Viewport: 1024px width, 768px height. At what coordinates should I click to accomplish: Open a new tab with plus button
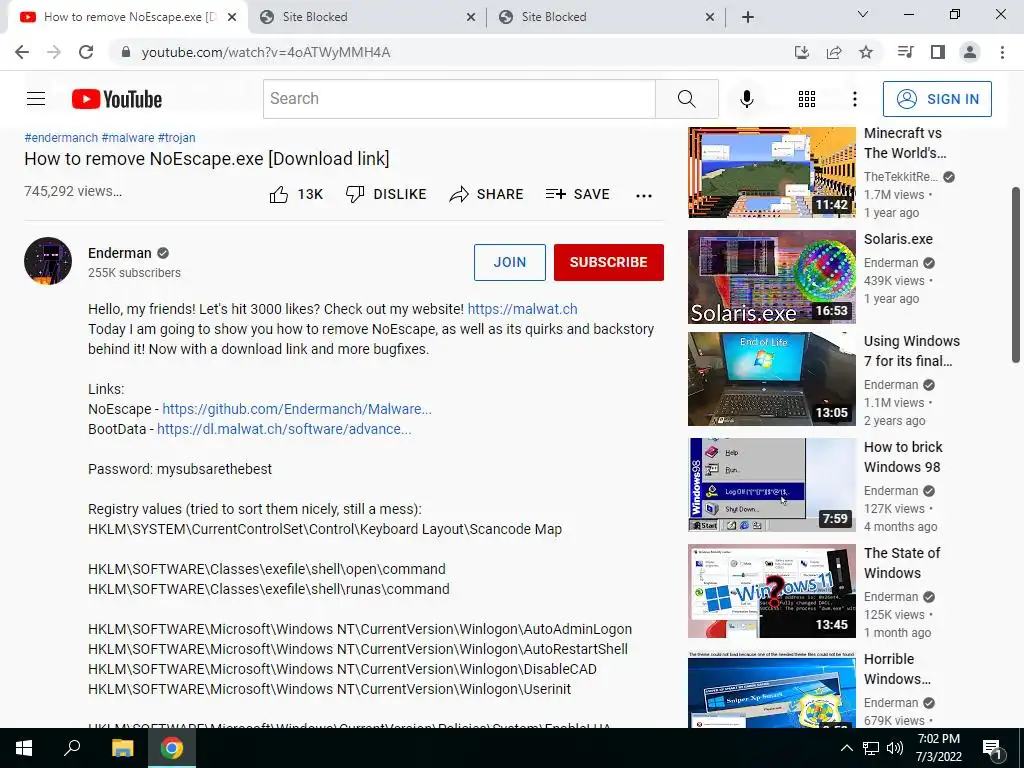tap(748, 17)
